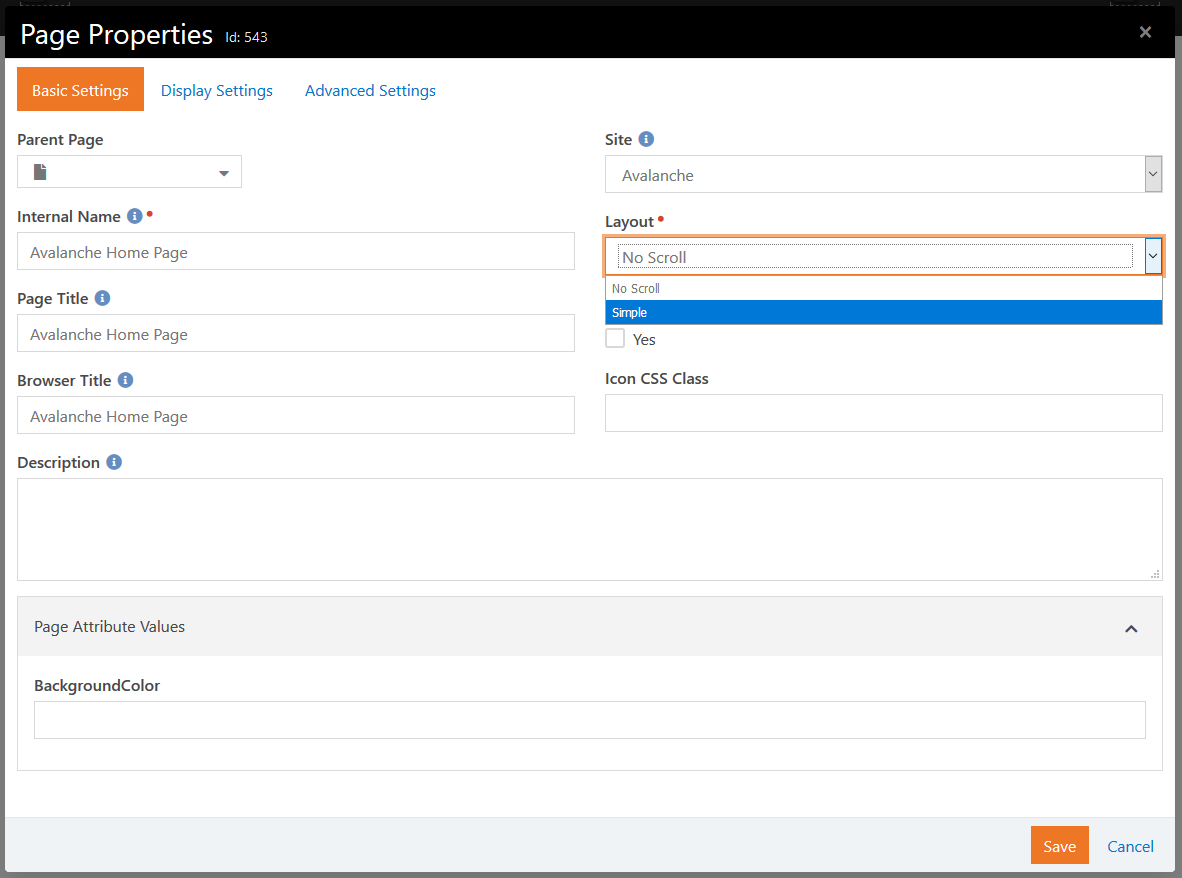Cancel editing page properties
This screenshot has width=1182, height=878.
(x=1130, y=846)
